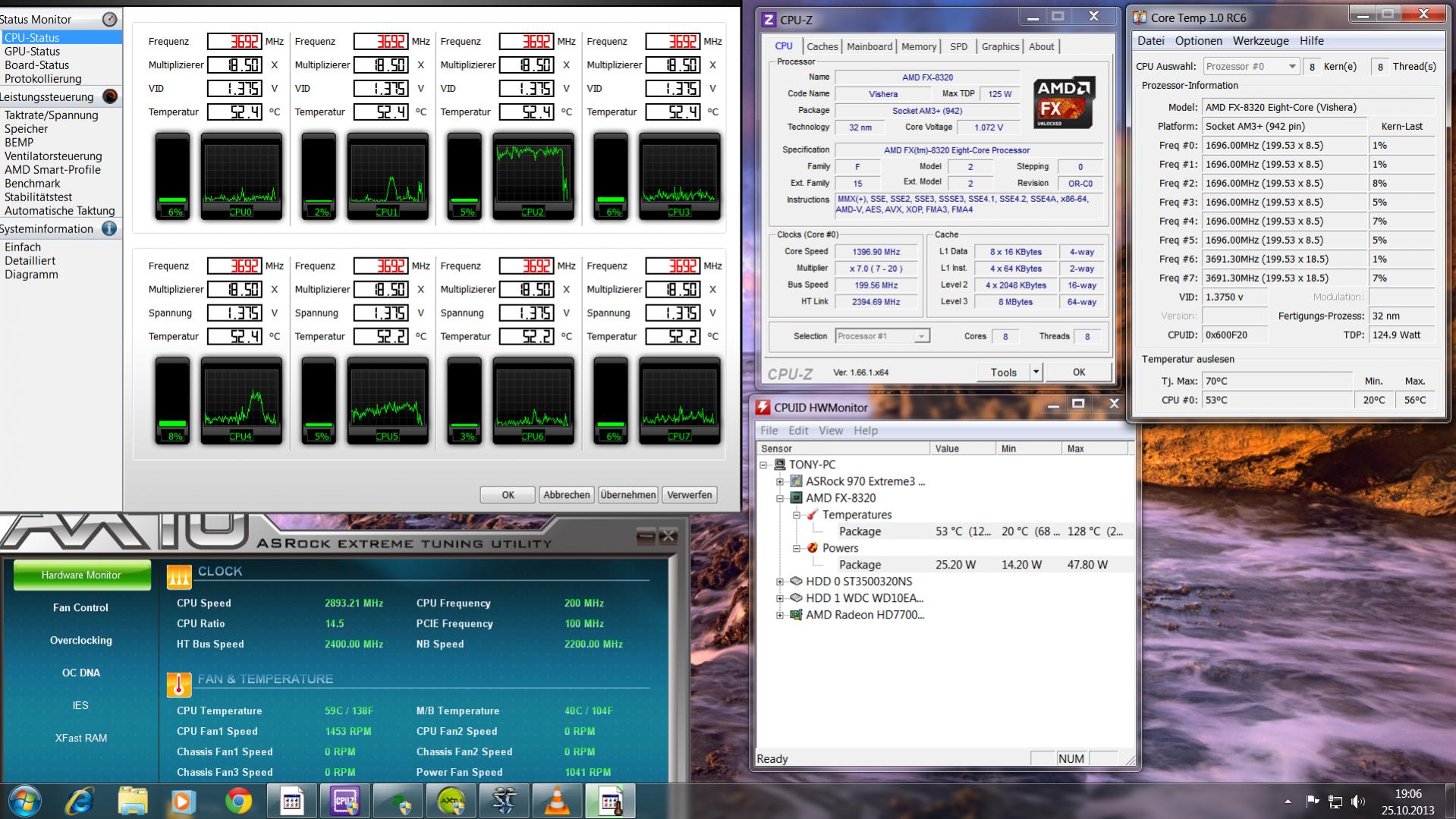Click the TONY-PC computer icon in HWMonitor
Screen dimensions: 1456x819
[780, 465]
